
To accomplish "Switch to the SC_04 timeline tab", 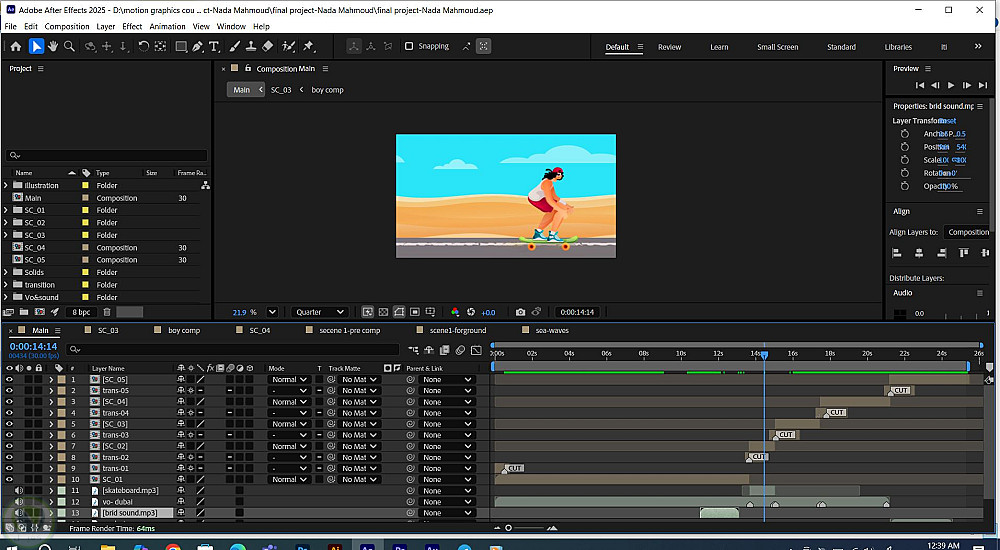I will (259, 330).
